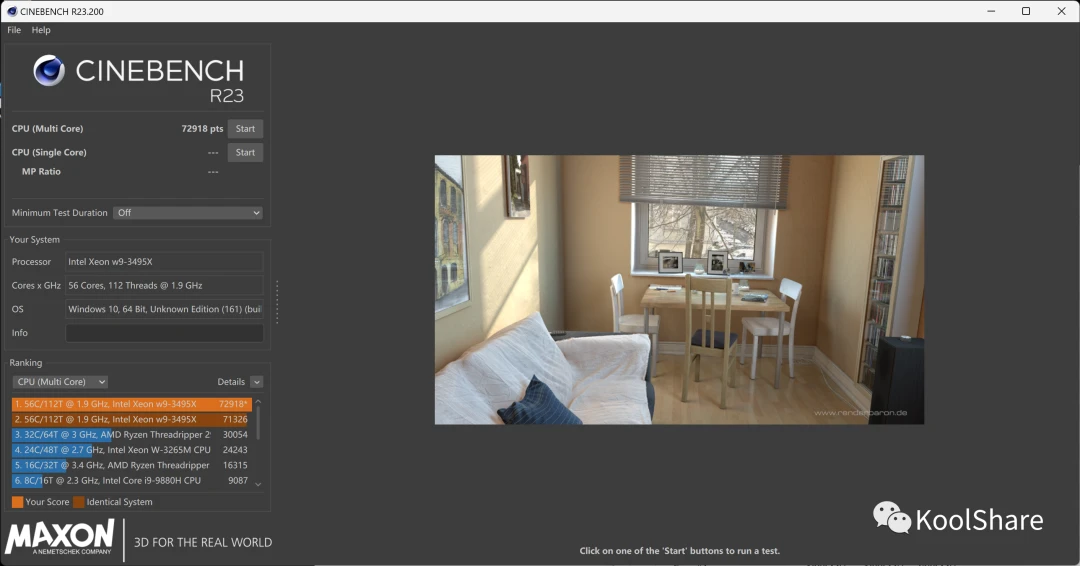Click the Cinebench title bar app icon
Screen dimensions: 1080x566
click(x=12, y=11)
